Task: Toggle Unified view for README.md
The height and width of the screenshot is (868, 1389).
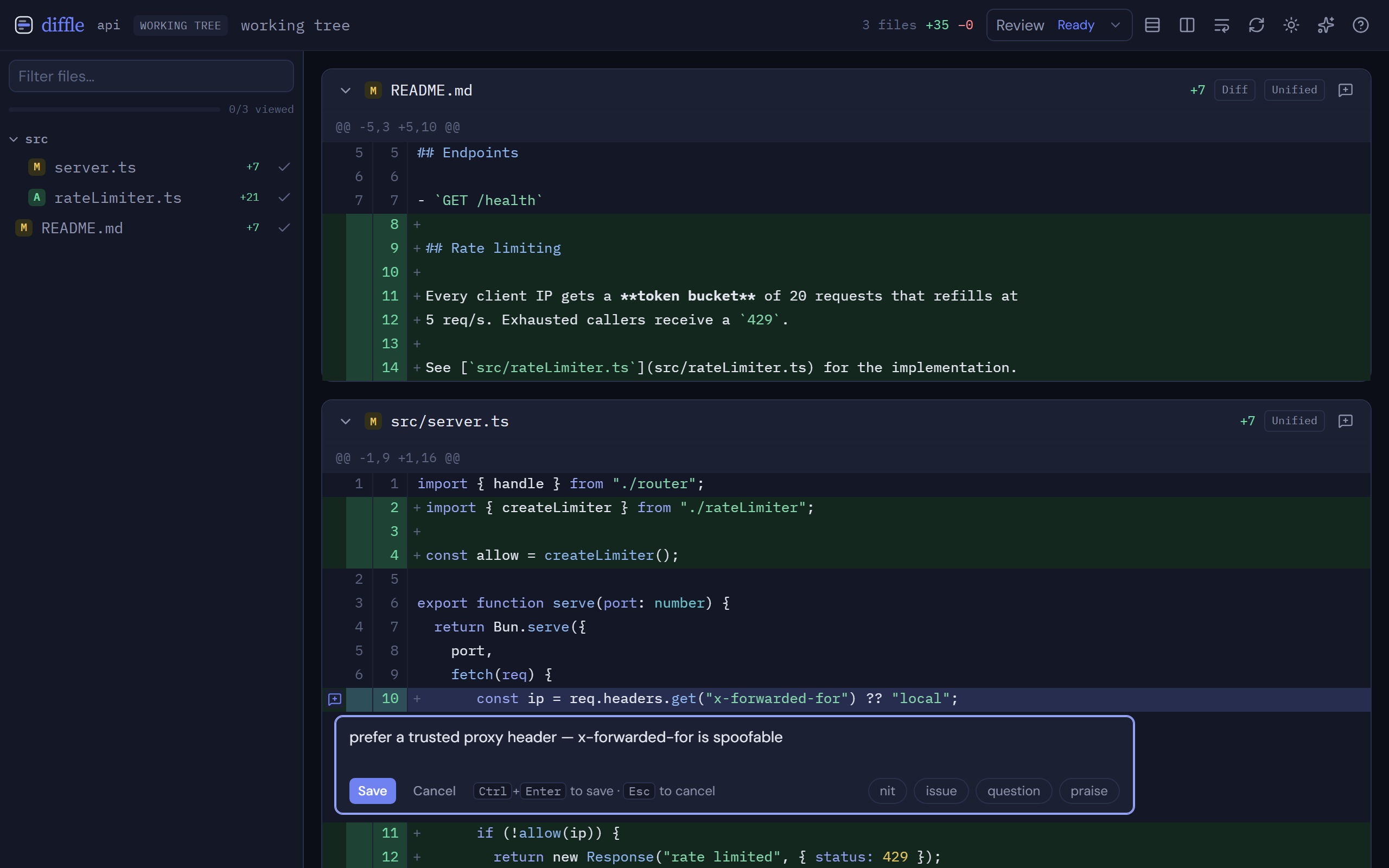Action: (x=1294, y=90)
